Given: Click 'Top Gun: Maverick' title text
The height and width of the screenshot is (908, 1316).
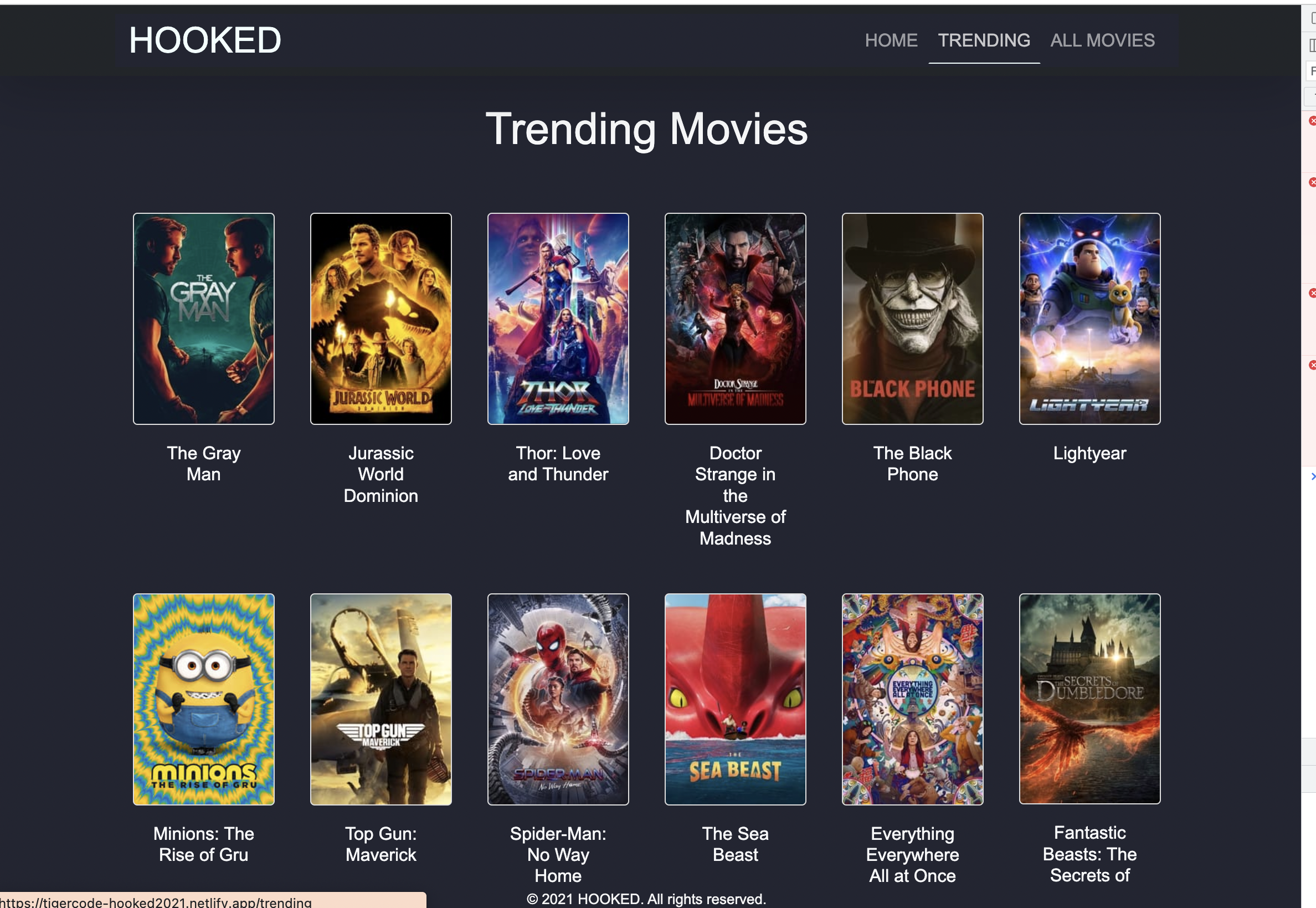Looking at the screenshot, I should (x=381, y=844).
